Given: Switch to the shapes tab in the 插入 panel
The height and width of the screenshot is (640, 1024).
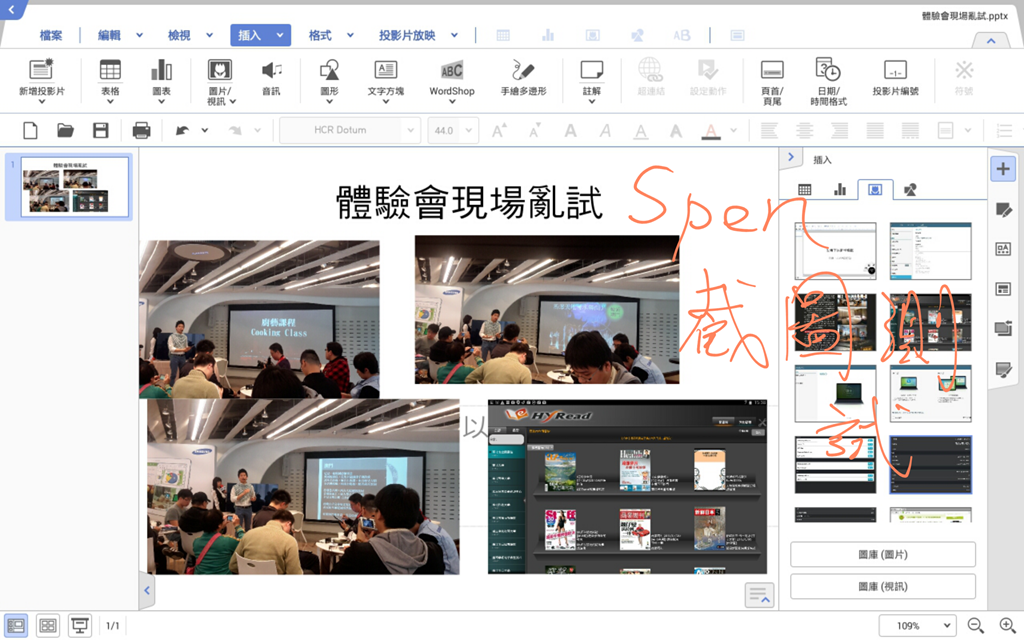Looking at the screenshot, I should click(910, 189).
